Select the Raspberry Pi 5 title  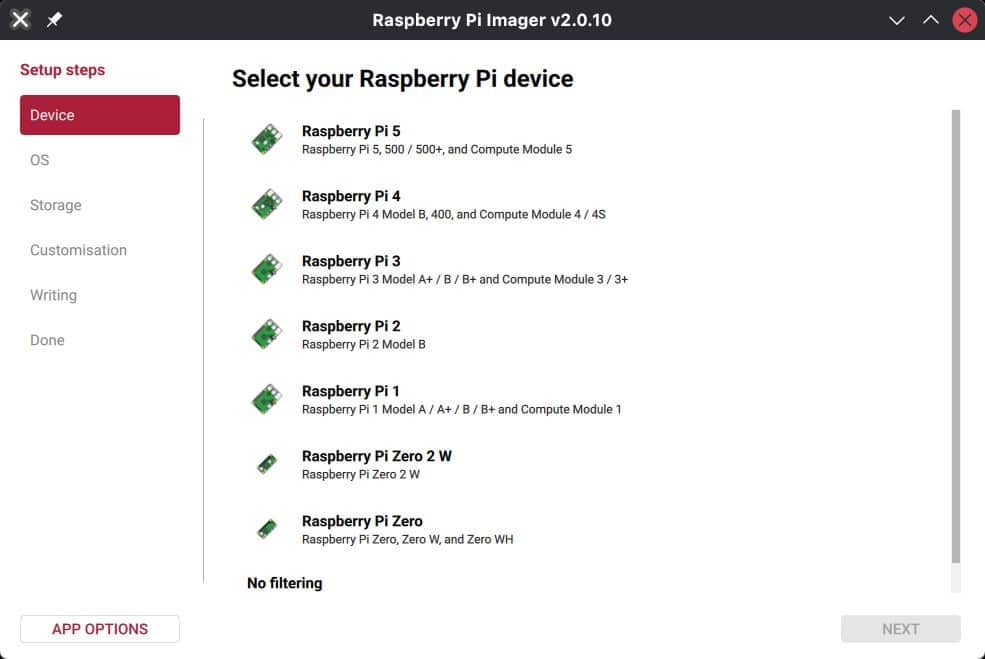(351, 131)
